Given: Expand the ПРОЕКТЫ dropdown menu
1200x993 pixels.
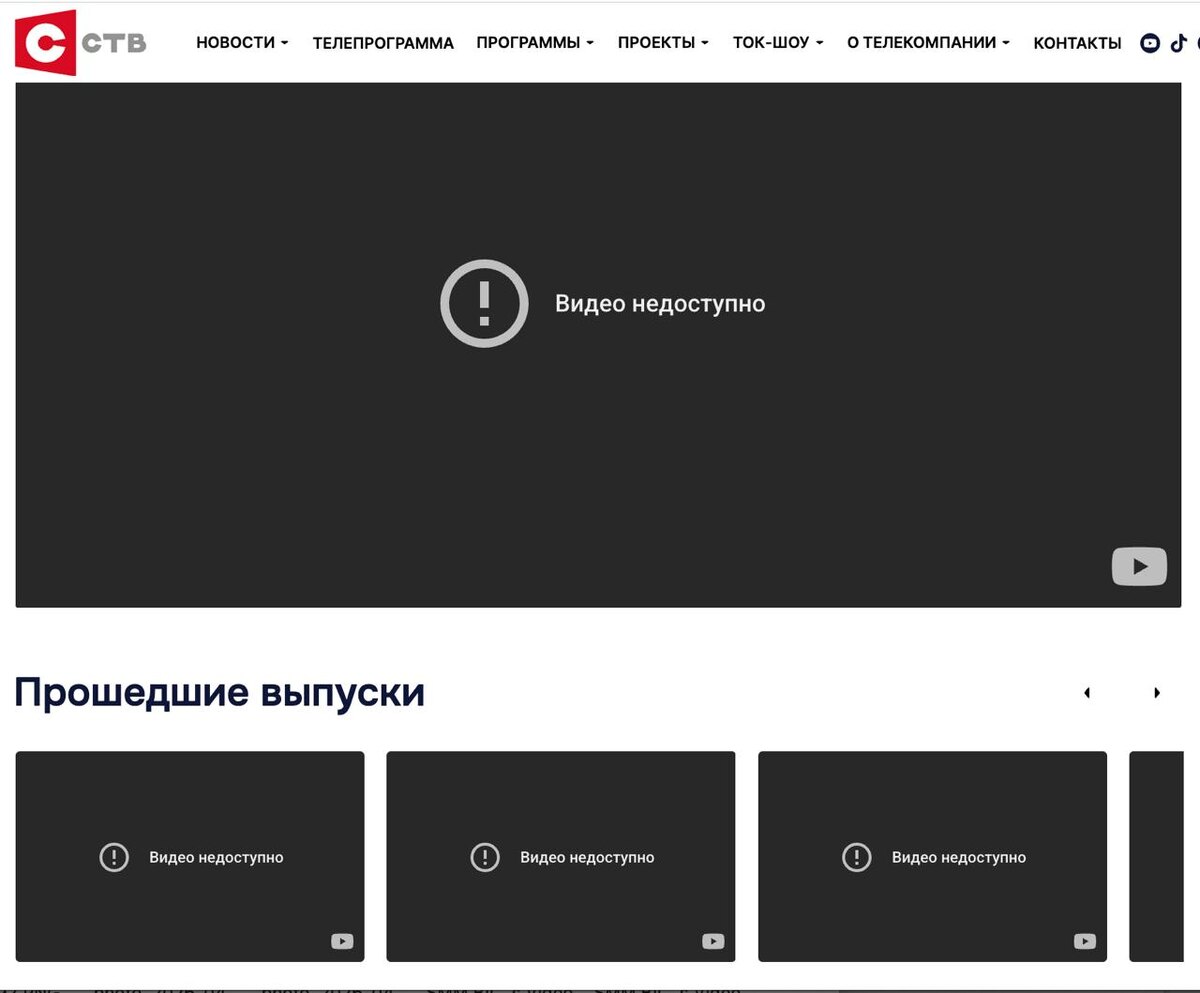Looking at the screenshot, I should click(663, 43).
